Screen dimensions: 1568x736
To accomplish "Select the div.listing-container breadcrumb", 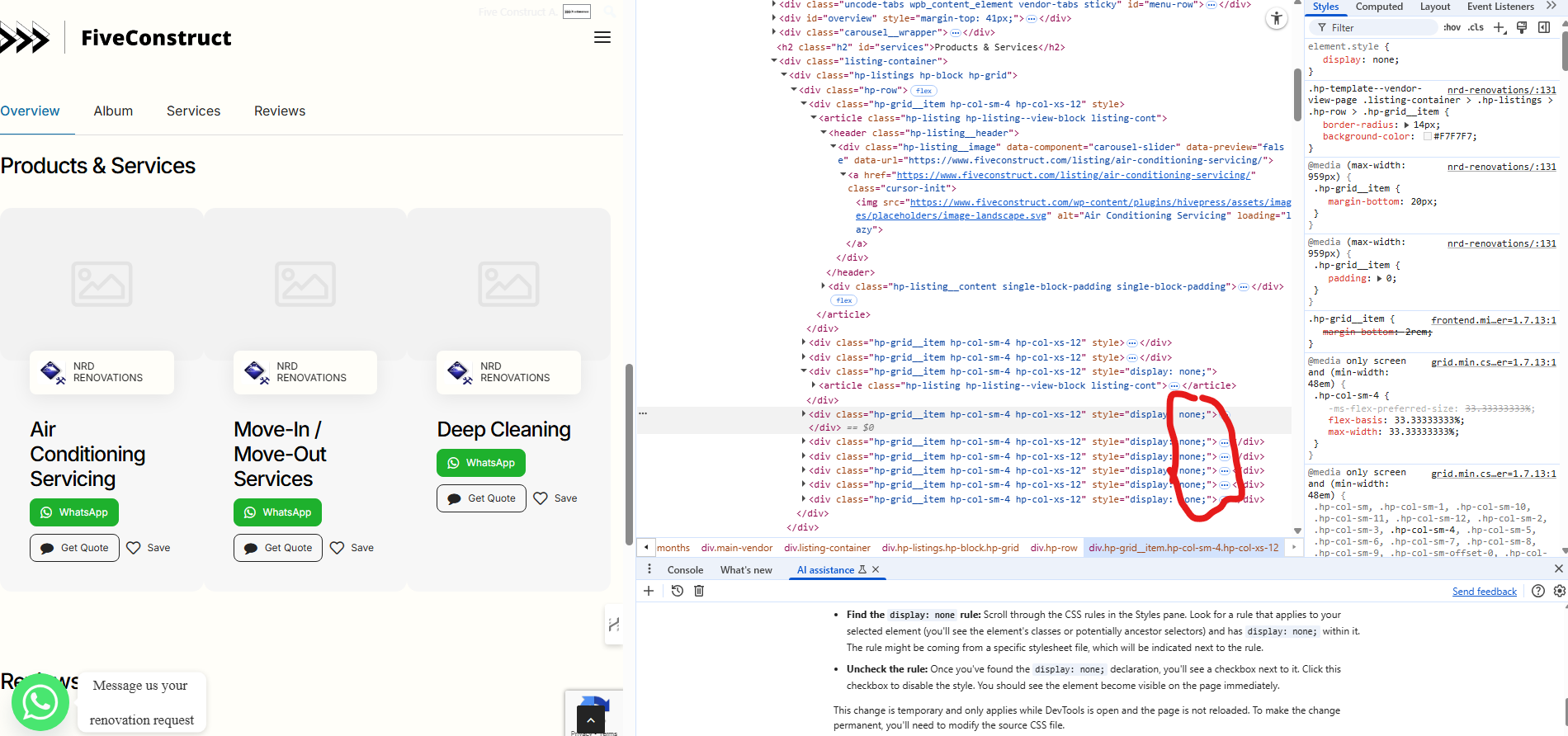I will pos(827,548).
